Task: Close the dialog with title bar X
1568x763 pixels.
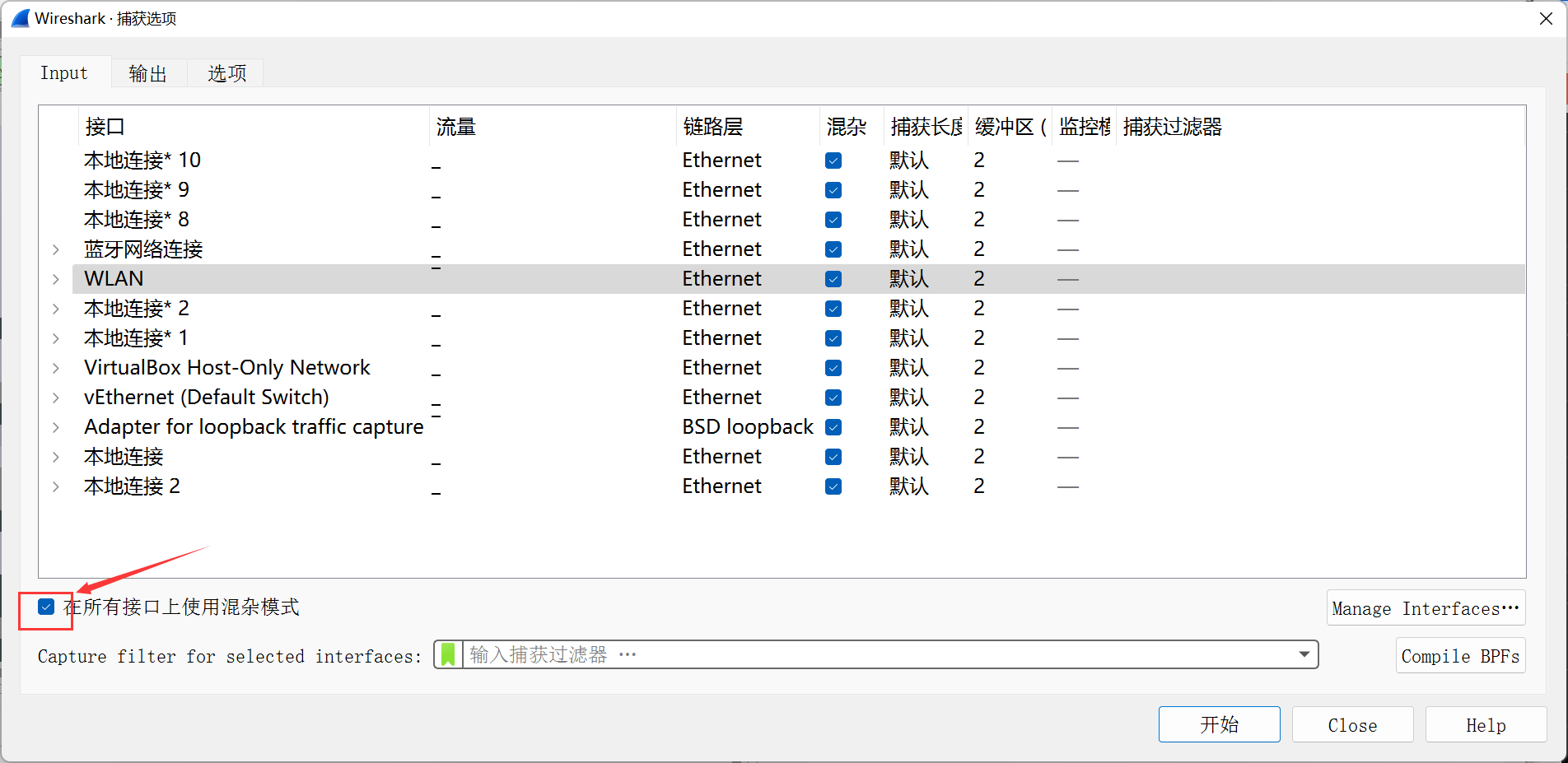Action: (x=1545, y=18)
